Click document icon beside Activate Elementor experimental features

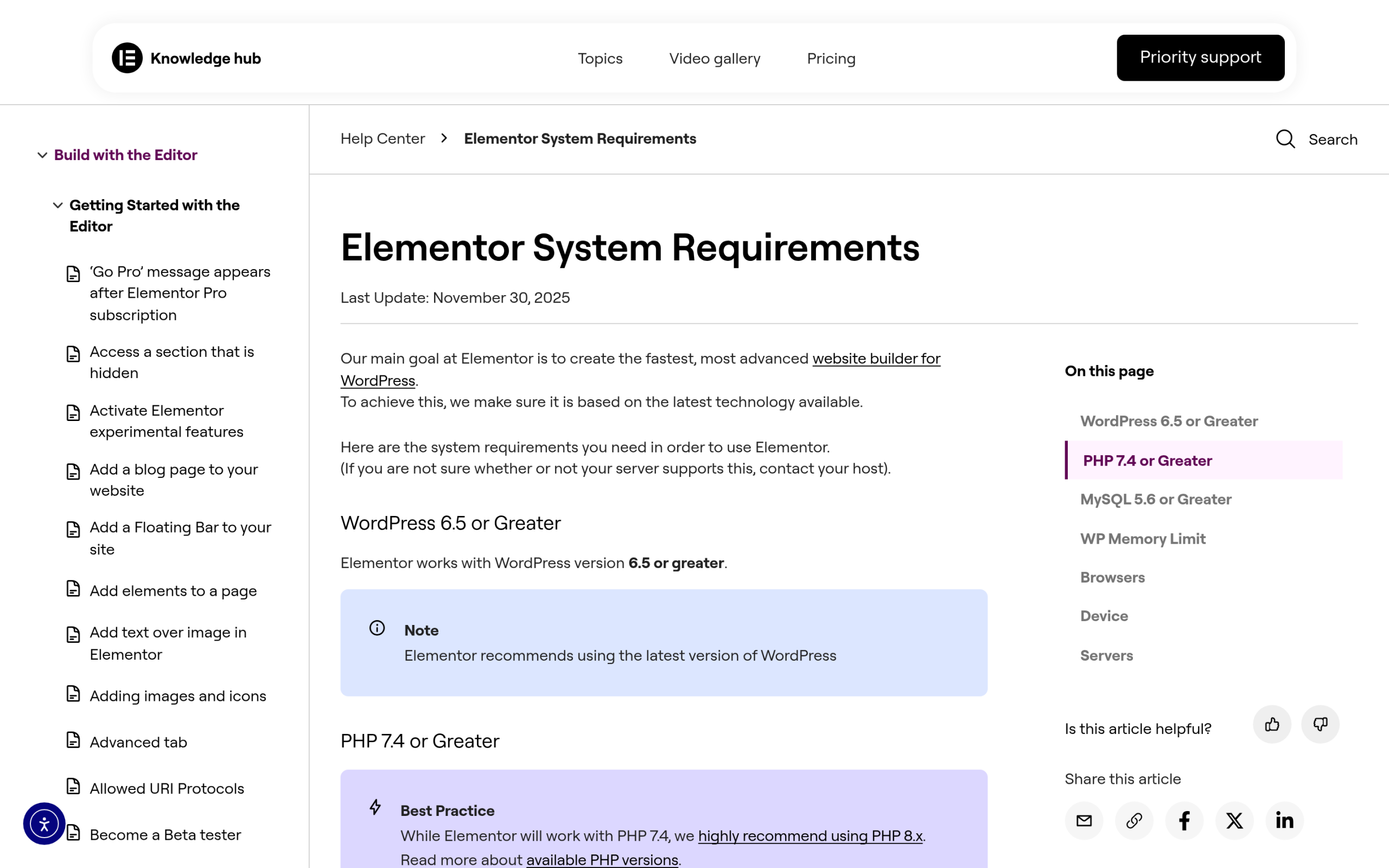click(73, 413)
